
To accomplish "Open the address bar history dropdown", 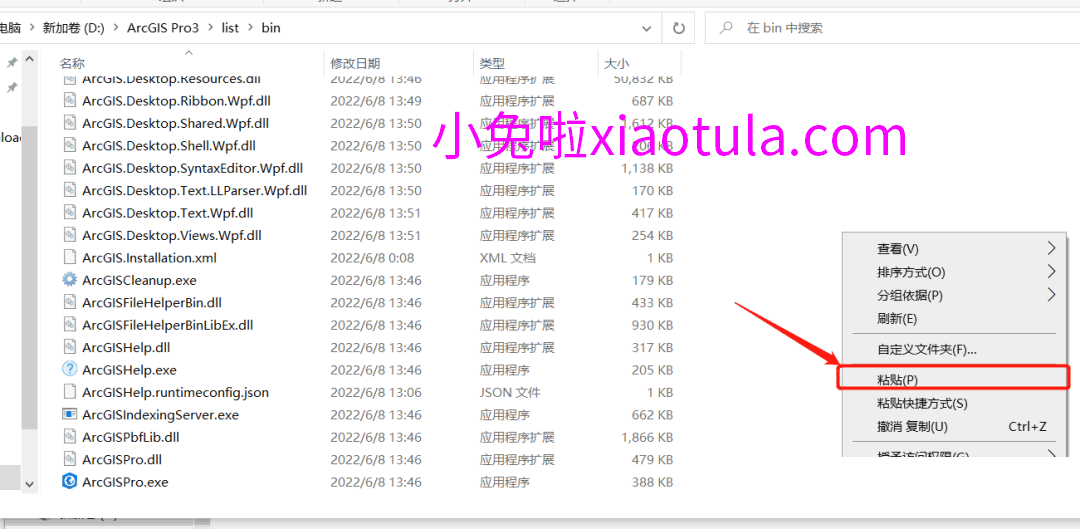I will 647,28.
